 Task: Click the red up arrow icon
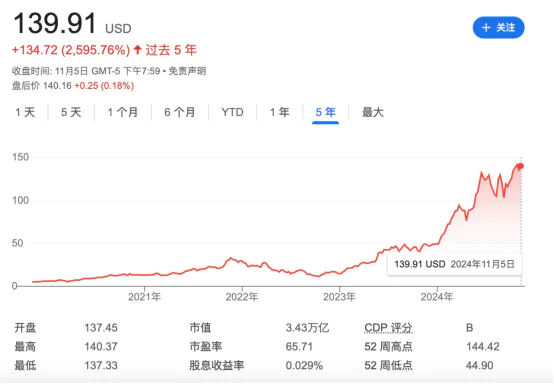137,50
